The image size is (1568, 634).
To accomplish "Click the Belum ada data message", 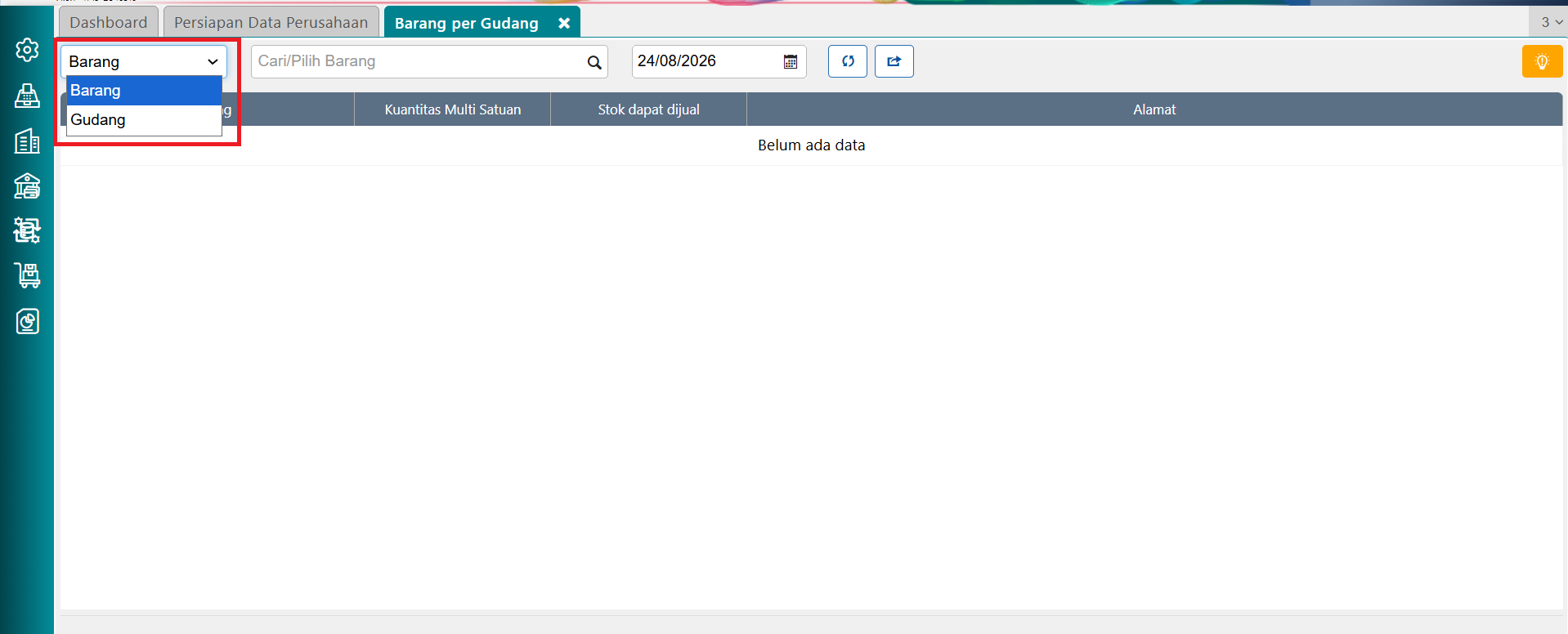I will point(811,145).
